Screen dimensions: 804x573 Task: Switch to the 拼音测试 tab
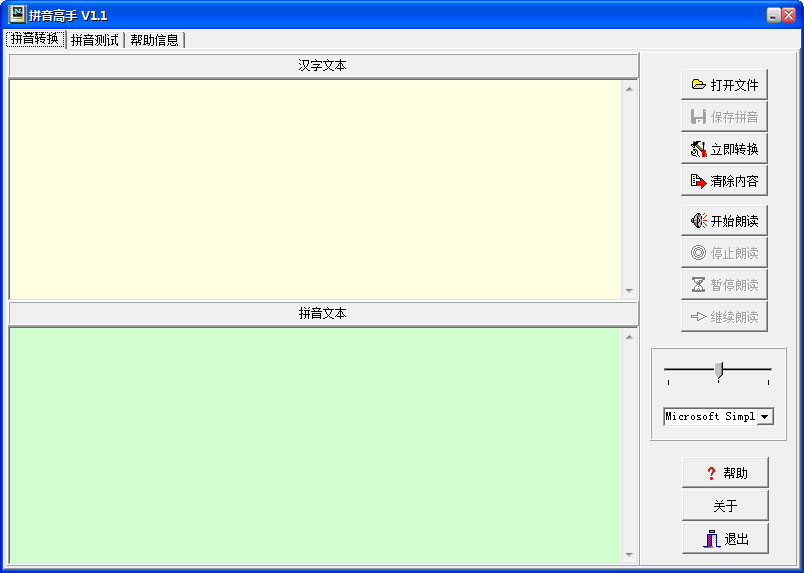95,40
